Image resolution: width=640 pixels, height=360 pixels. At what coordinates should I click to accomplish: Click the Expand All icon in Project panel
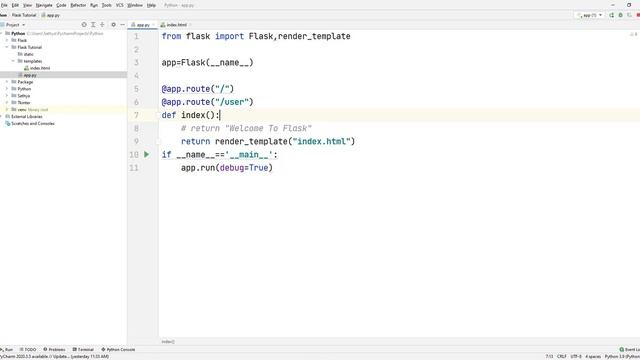coord(93,25)
